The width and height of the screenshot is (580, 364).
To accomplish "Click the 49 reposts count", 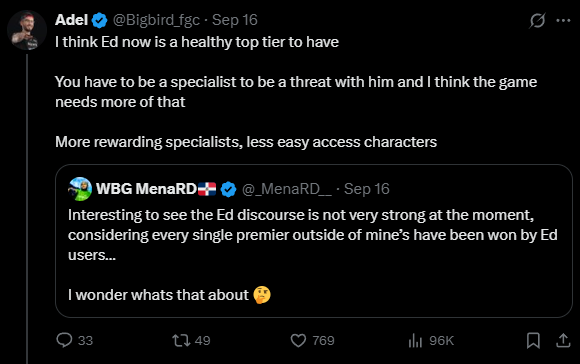I will [202, 340].
